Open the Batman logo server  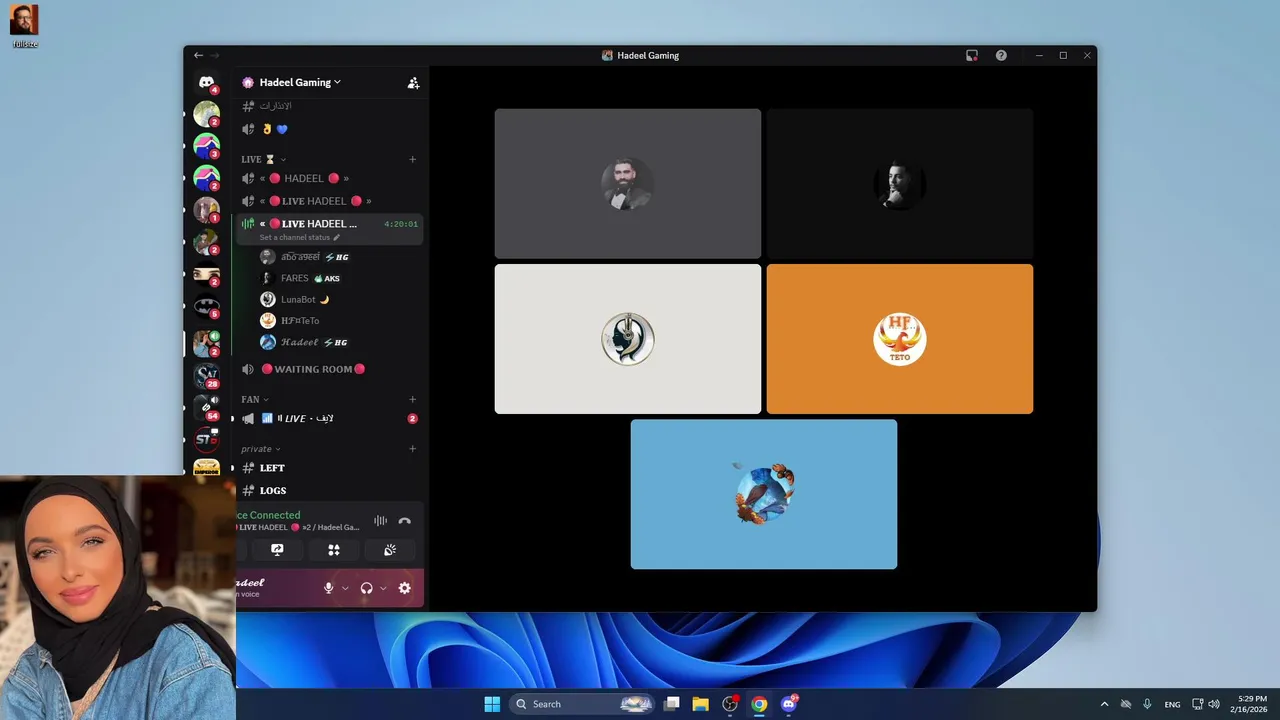206,306
